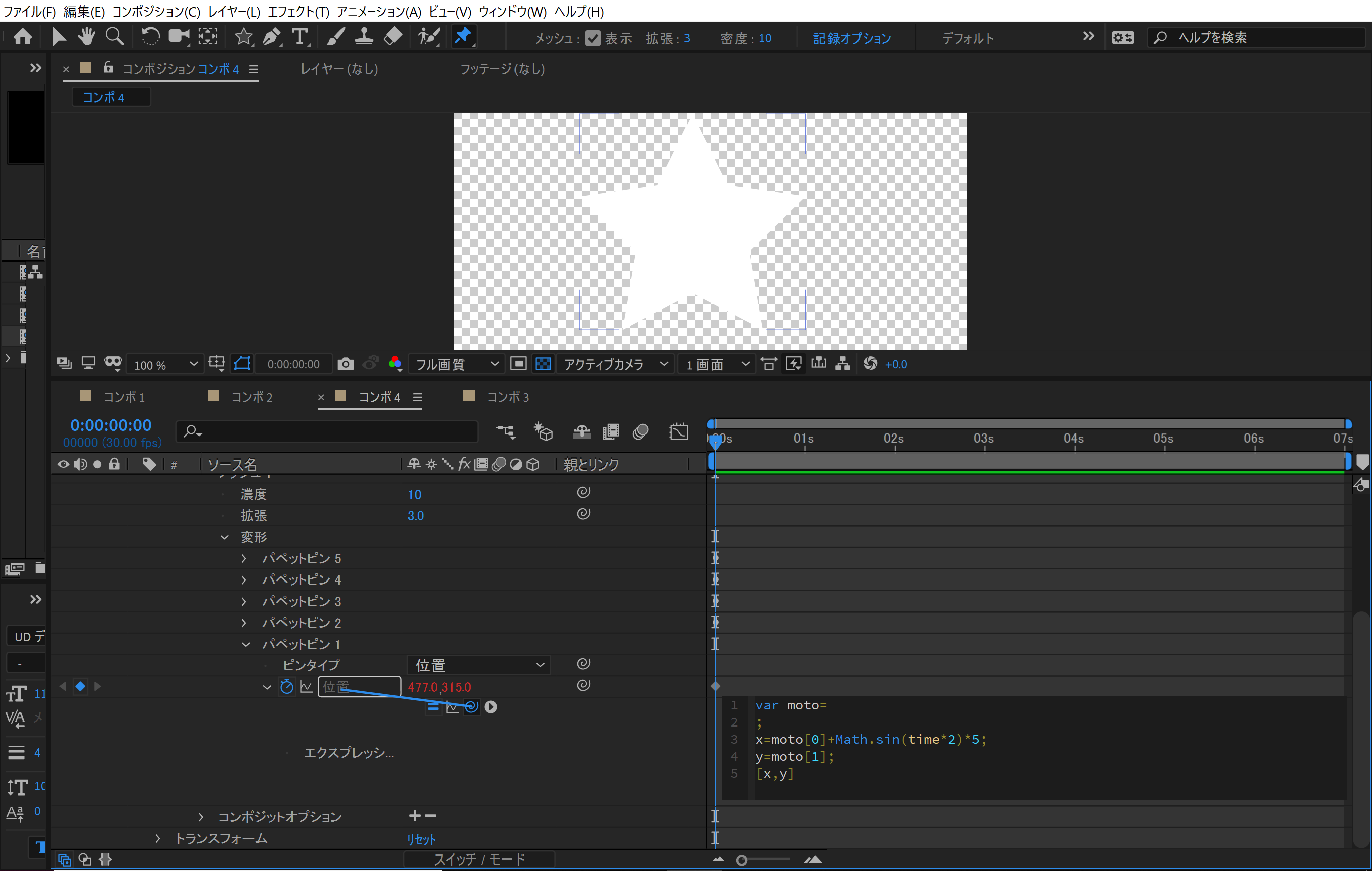Open the アクティブカメラ view dropdown
1372x871 pixels.
click(x=615, y=364)
